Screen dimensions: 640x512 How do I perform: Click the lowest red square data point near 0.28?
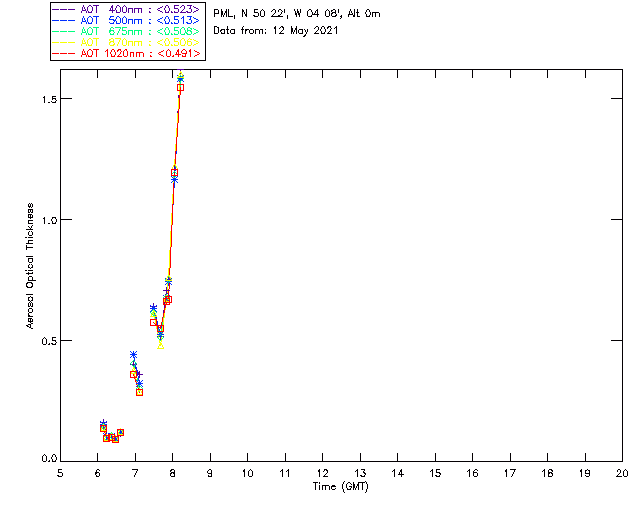(139, 392)
